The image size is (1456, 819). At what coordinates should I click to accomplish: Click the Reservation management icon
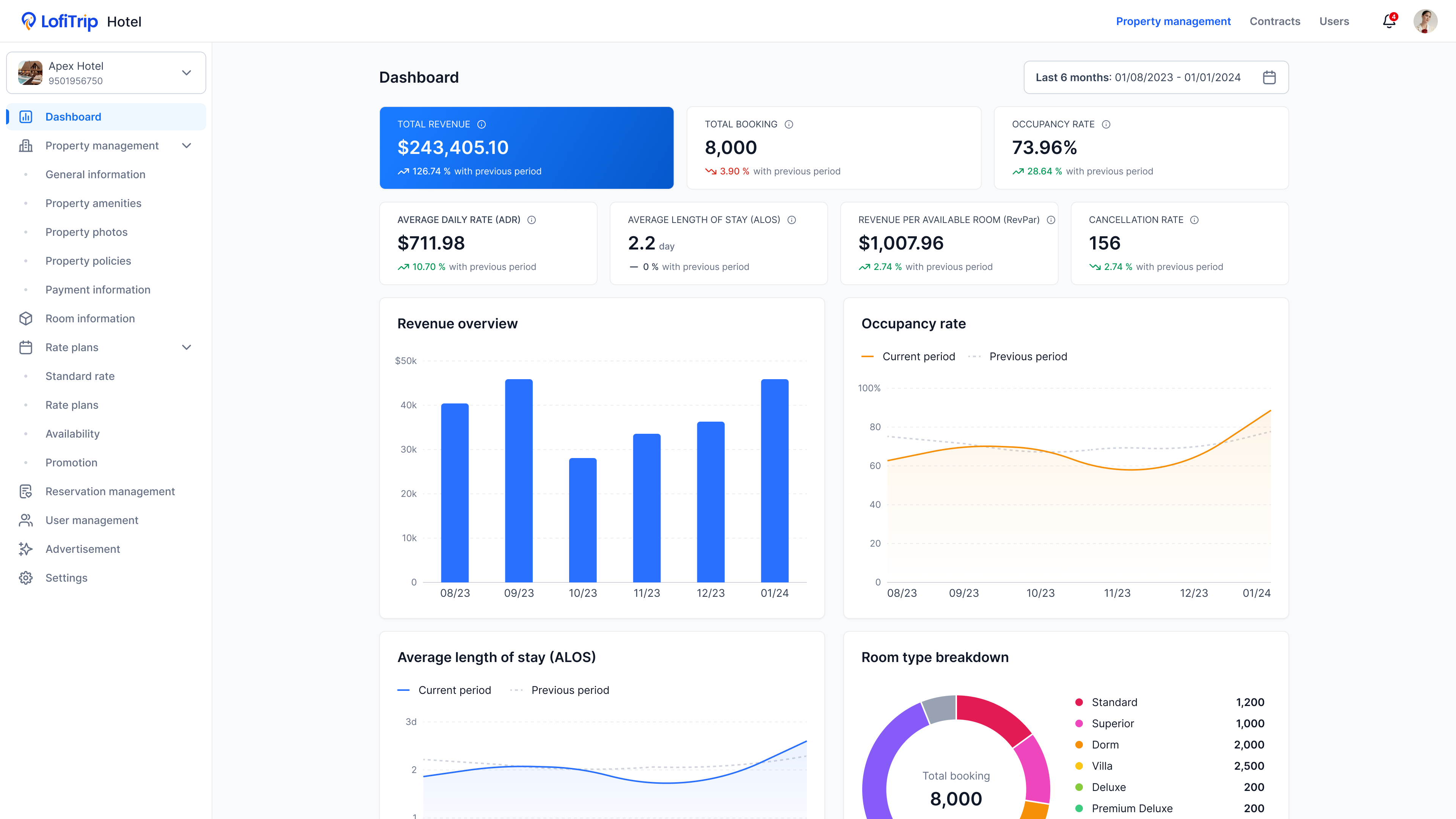click(x=26, y=492)
